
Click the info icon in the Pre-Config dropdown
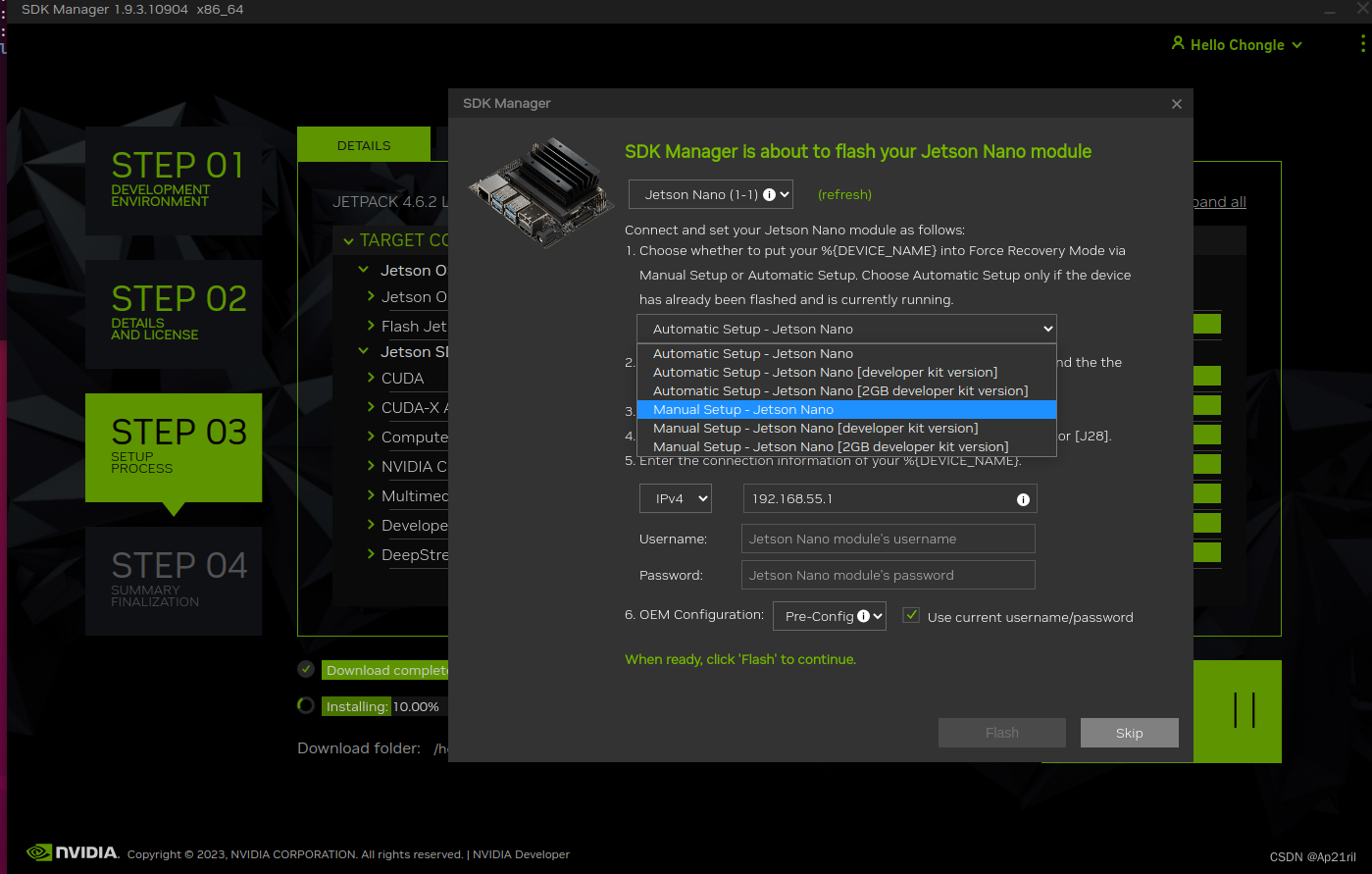coord(863,616)
